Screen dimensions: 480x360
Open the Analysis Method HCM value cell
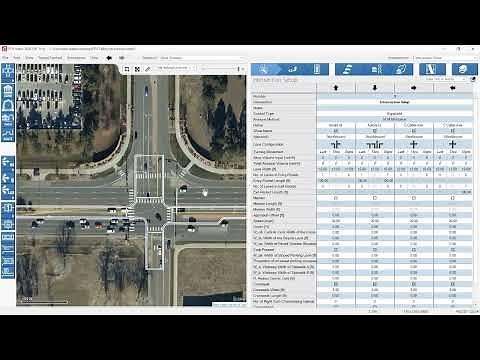394,119
